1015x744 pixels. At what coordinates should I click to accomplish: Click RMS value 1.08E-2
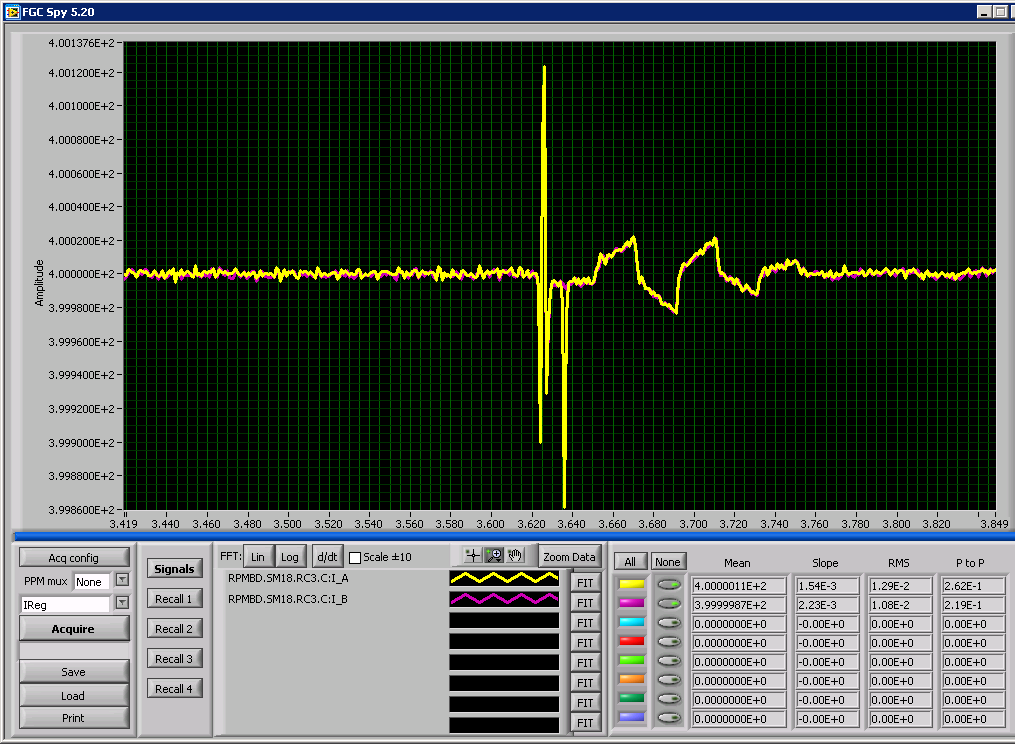[900, 605]
